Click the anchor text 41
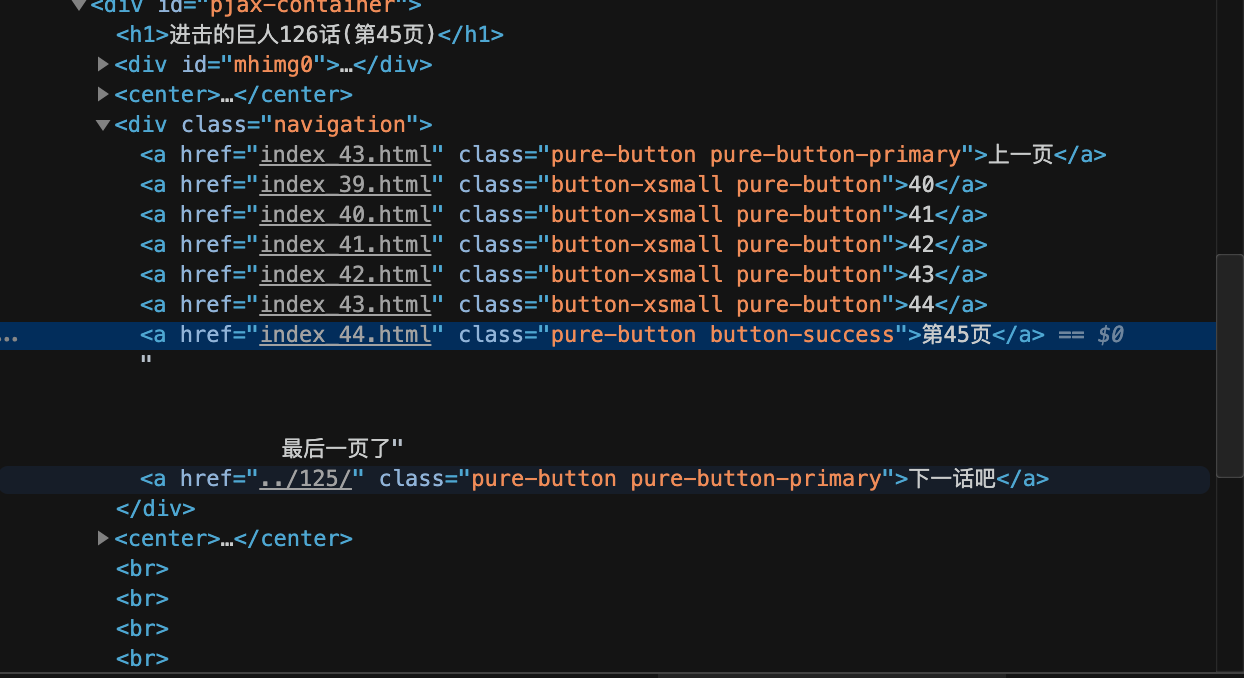This screenshot has width=1244, height=678. (921, 215)
